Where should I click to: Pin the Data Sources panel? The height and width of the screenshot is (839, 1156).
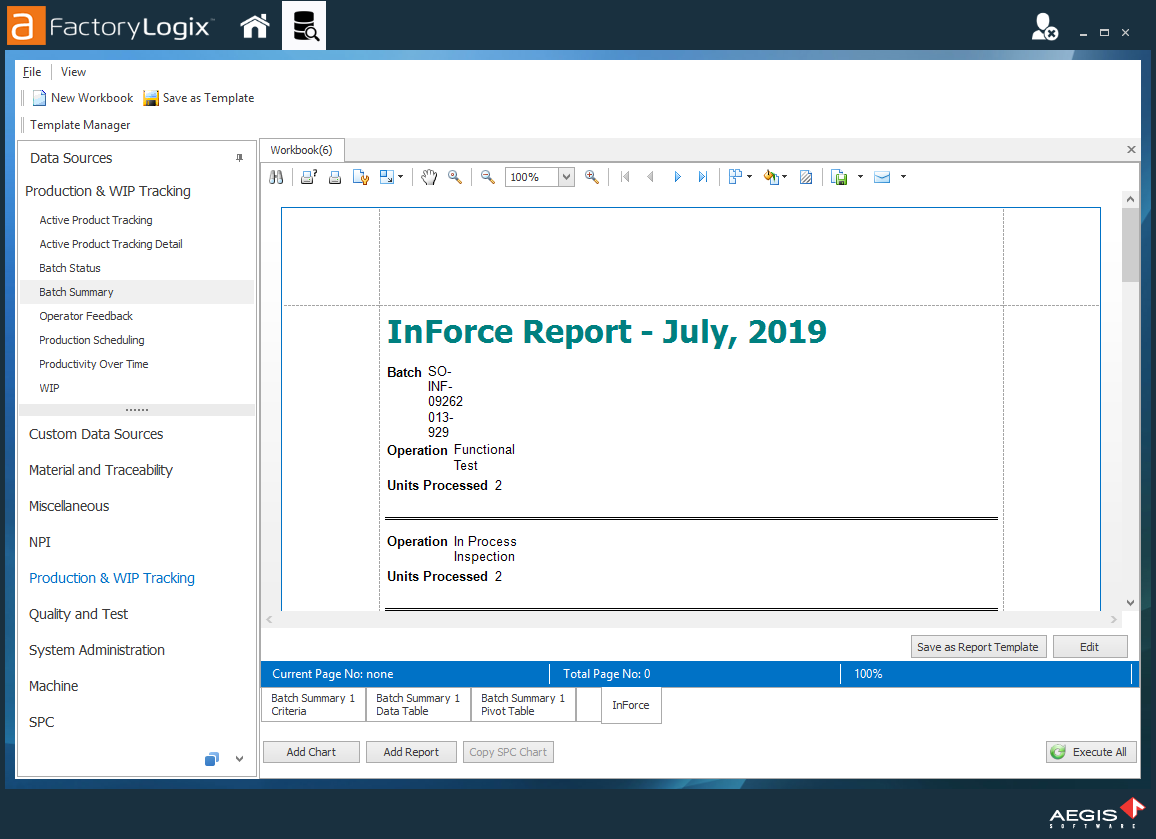(240, 158)
